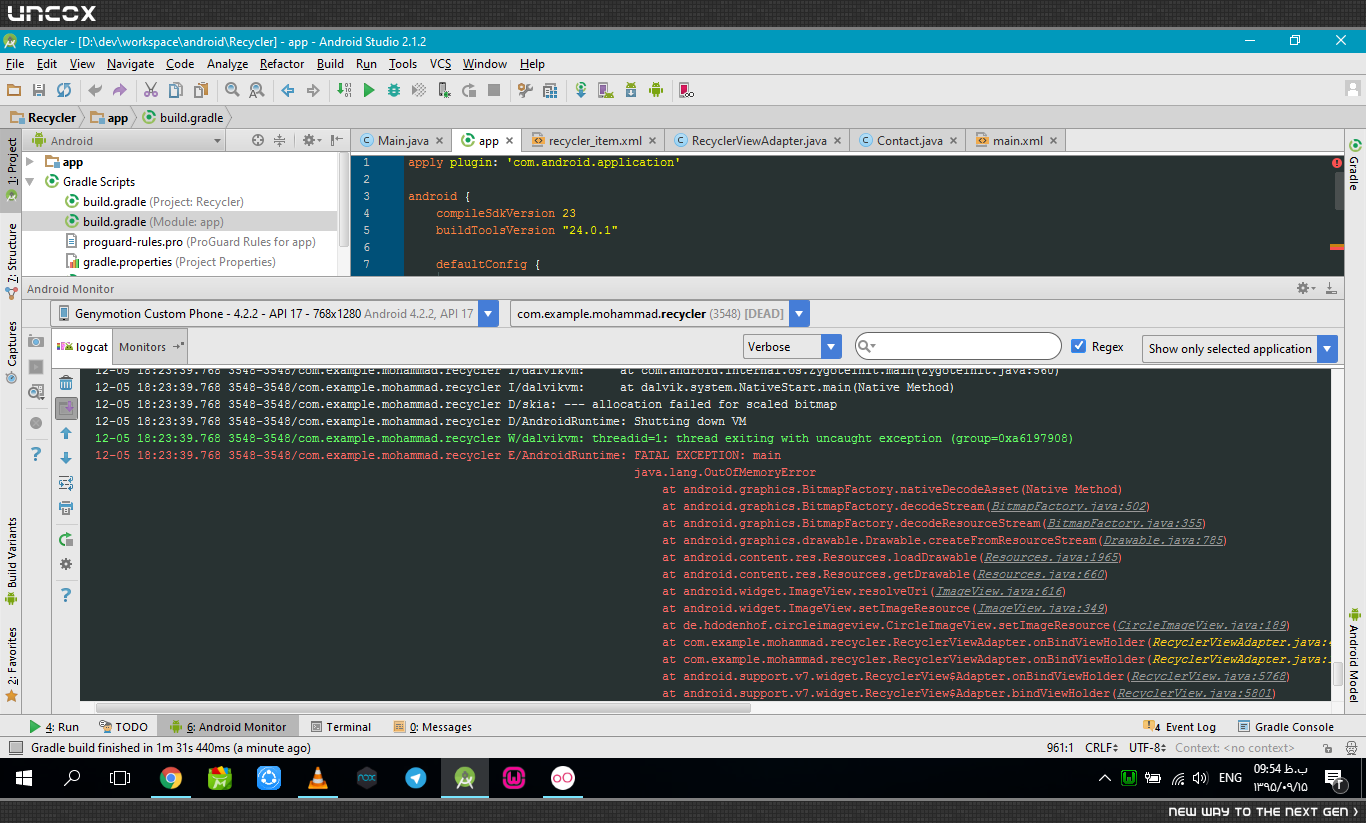Collapse the Gradle Scripts node
This screenshot has height=823, width=1366.
pyautogui.click(x=30, y=182)
